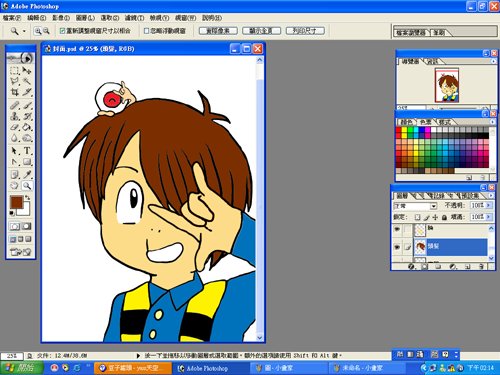This screenshot has height=375, width=500.
Task: Click Zoom In icon in options bar
Action: [38, 31]
